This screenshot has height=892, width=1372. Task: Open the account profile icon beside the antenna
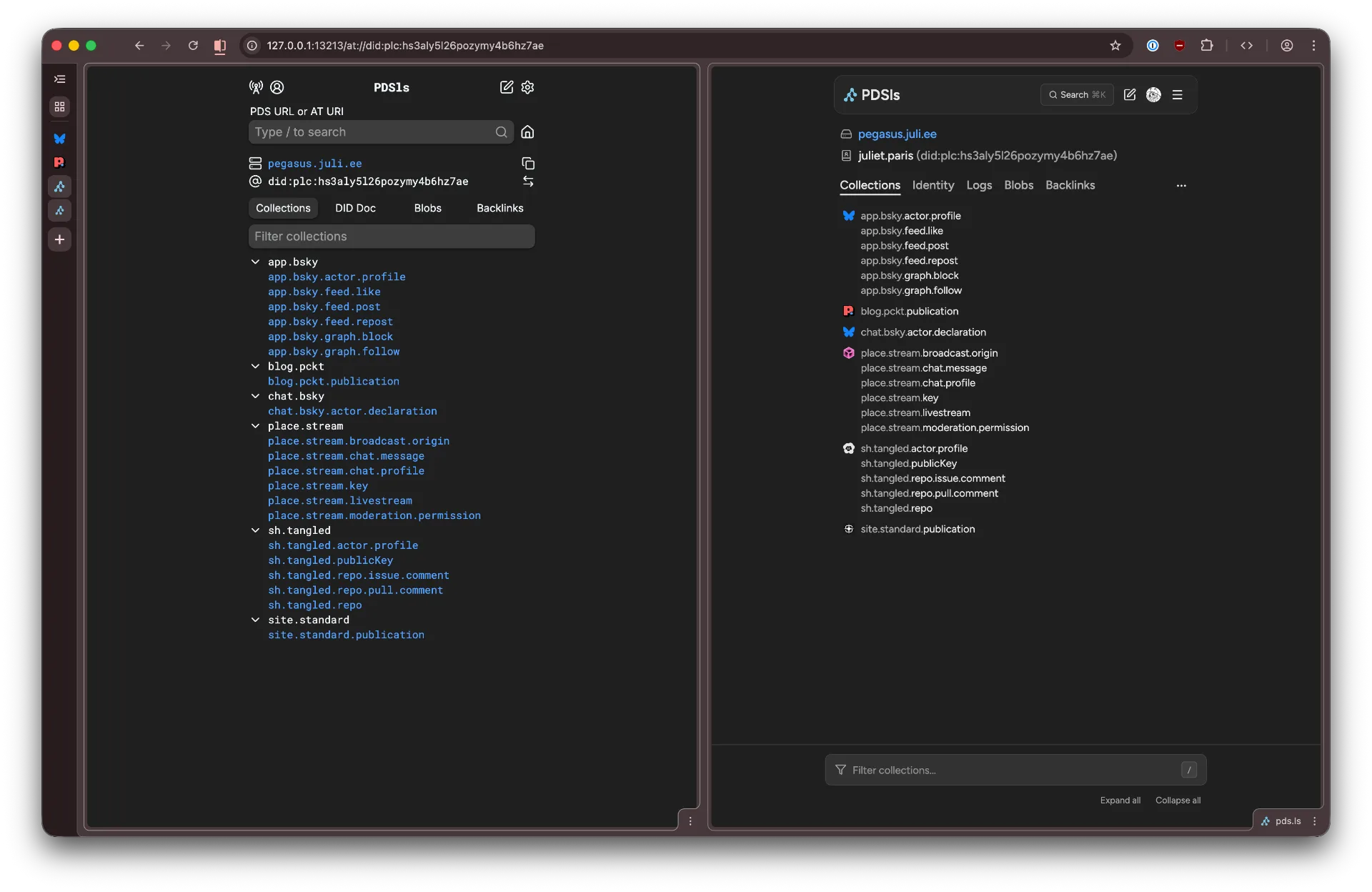click(276, 87)
